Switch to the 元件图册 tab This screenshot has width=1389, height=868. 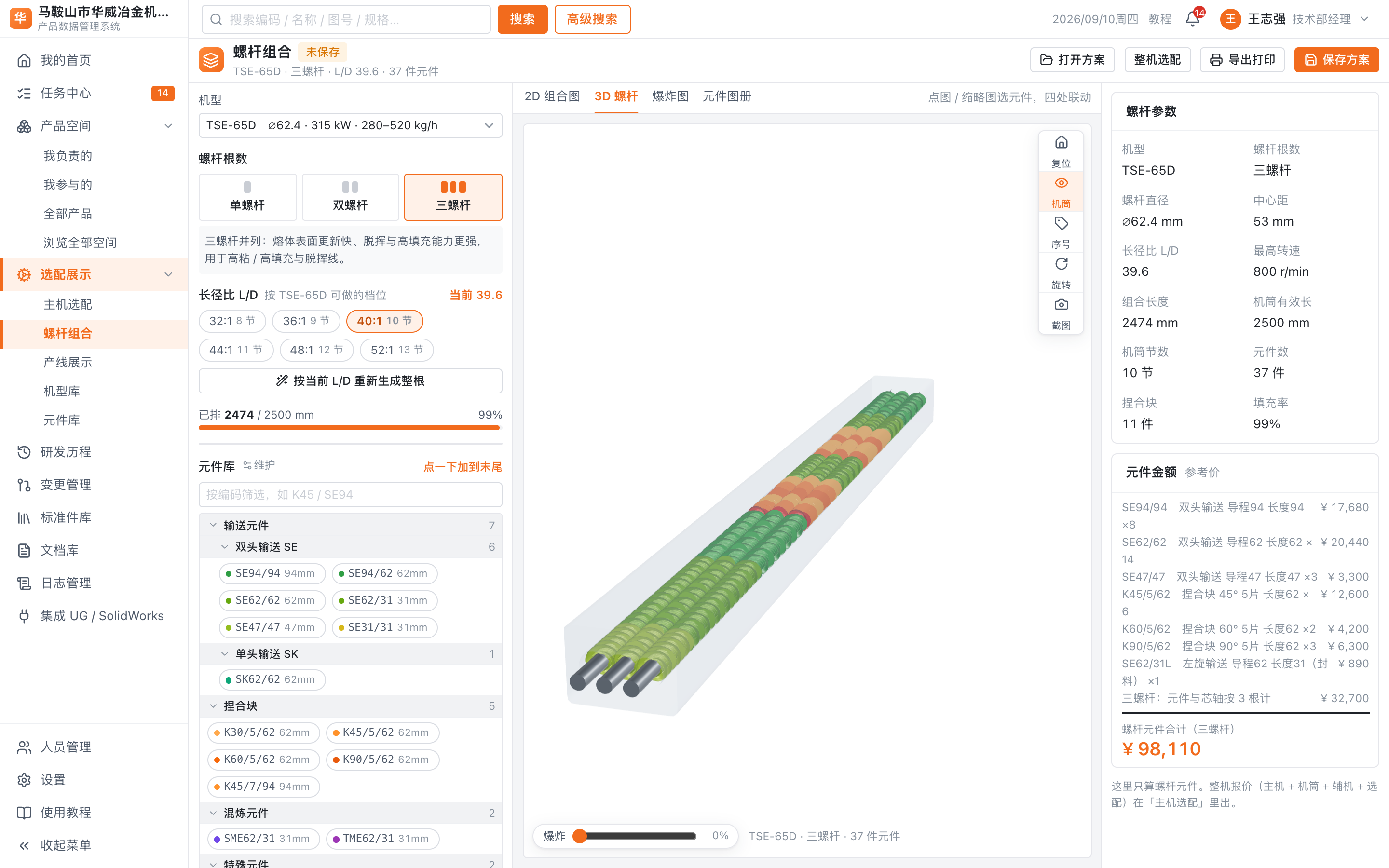click(x=727, y=96)
